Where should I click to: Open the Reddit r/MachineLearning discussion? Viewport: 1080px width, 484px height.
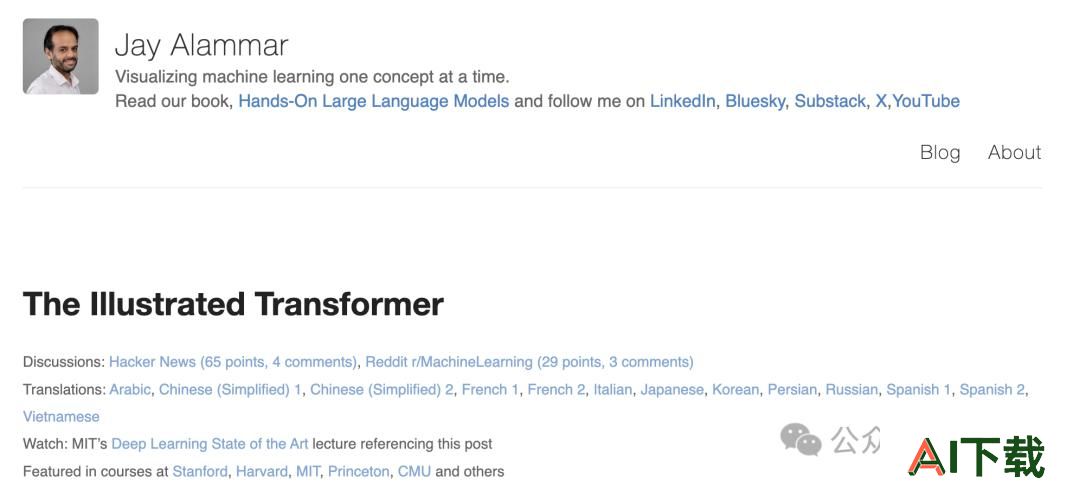click(529, 362)
